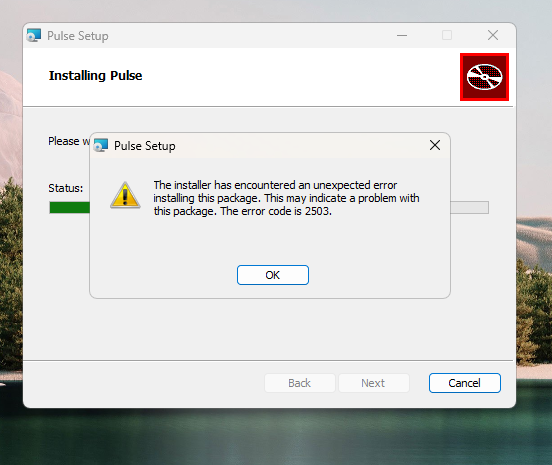
Task: Click the error code 2503 message text
Action: 286,198
